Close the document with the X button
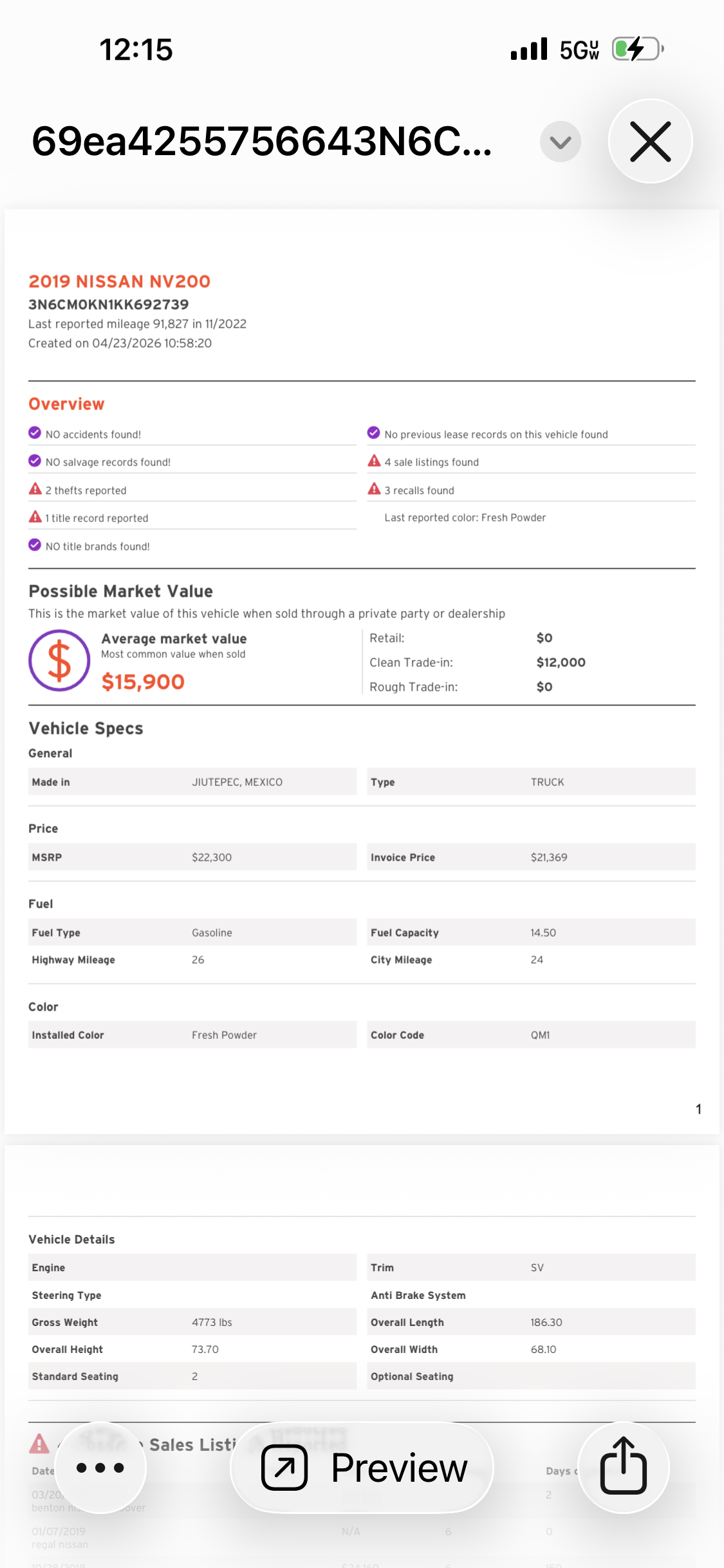The height and width of the screenshot is (1568, 724). 650,141
